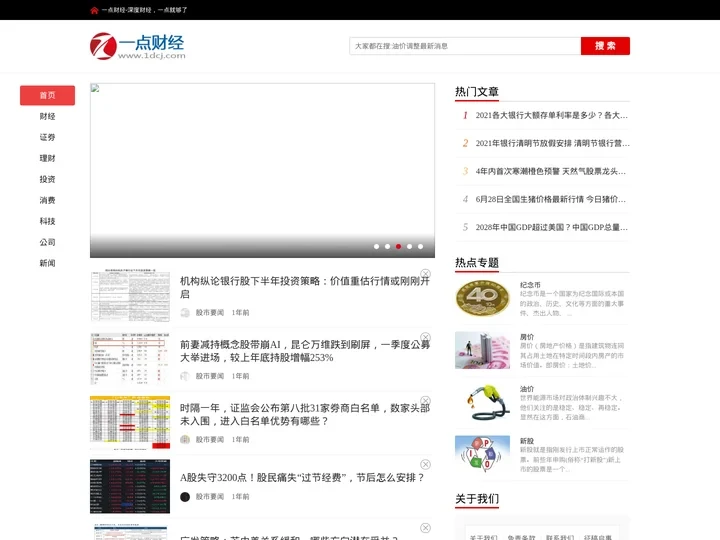Open the 财经 category
Viewport: 720px width, 540px height.
click(47, 117)
